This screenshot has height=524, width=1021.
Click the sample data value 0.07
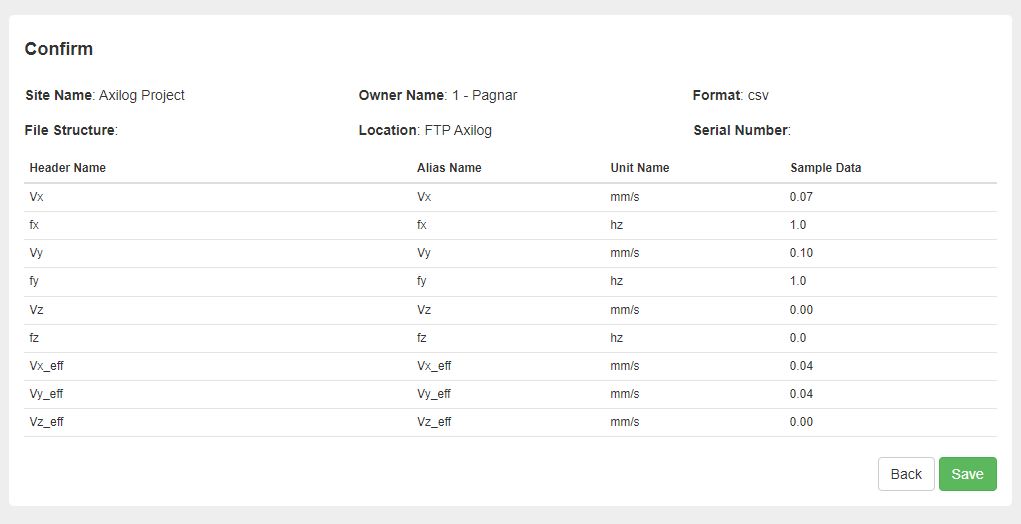click(x=801, y=197)
